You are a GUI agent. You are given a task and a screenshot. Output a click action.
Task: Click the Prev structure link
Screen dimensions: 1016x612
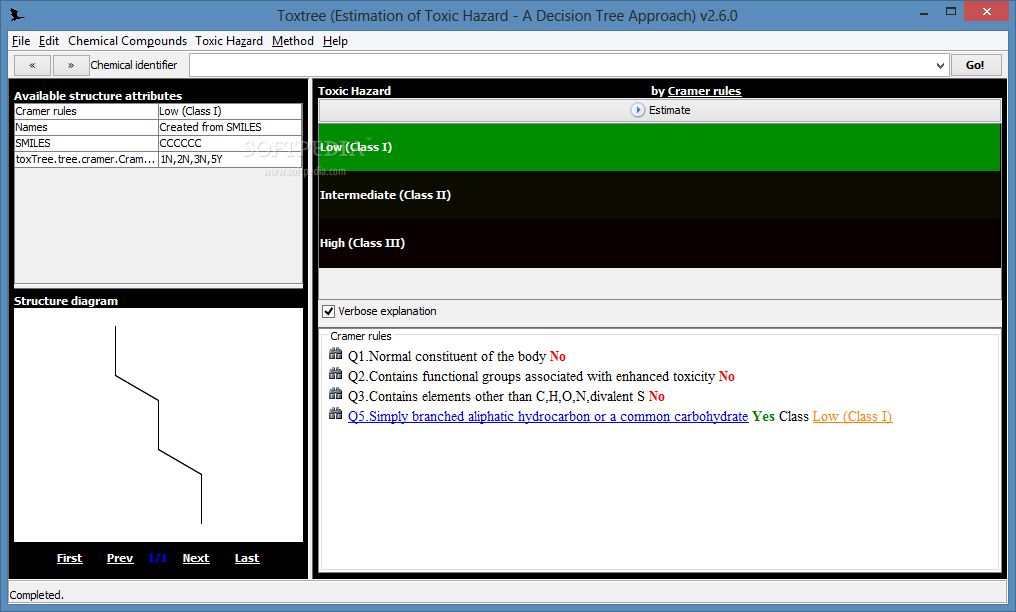120,558
